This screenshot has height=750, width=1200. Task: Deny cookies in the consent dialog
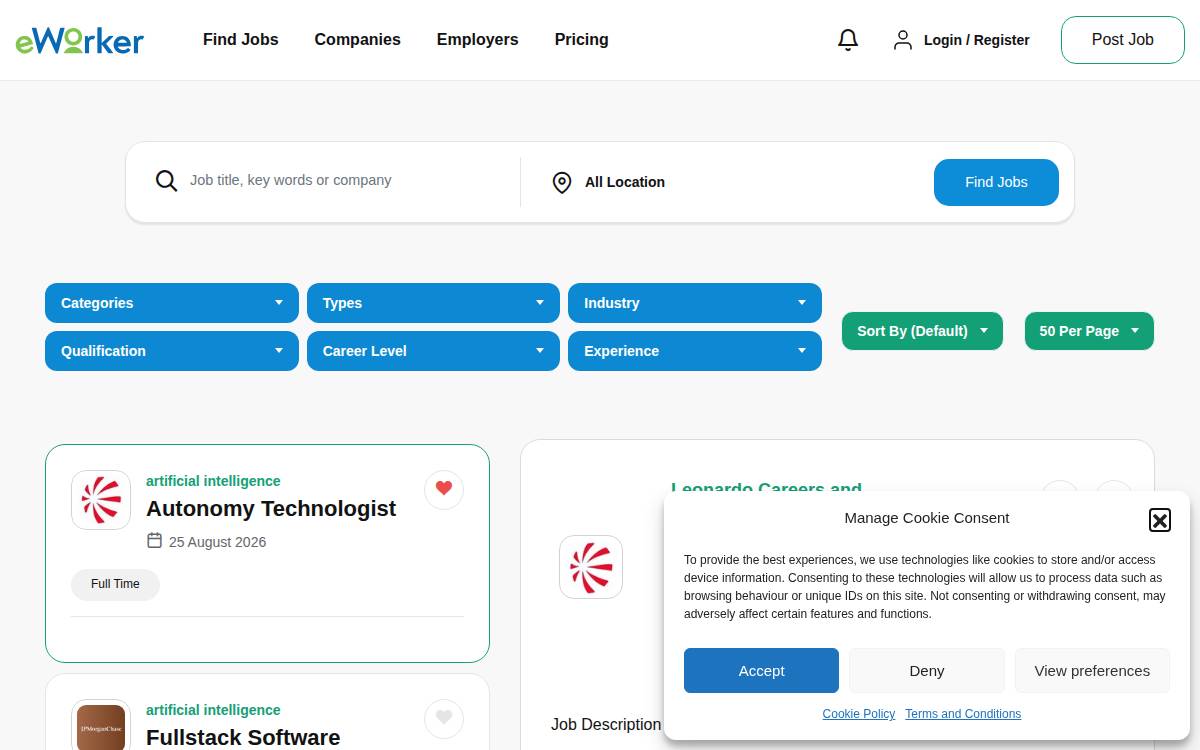point(927,671)
